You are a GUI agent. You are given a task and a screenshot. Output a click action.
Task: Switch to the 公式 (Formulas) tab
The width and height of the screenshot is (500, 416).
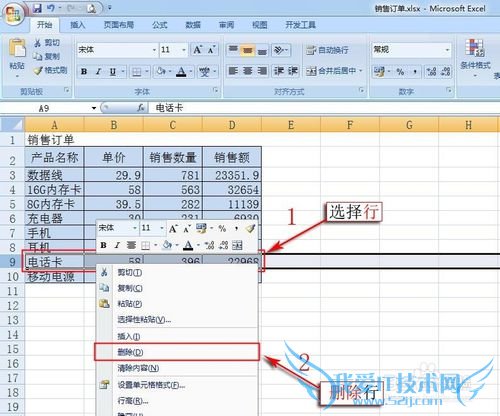pos(160,25)
